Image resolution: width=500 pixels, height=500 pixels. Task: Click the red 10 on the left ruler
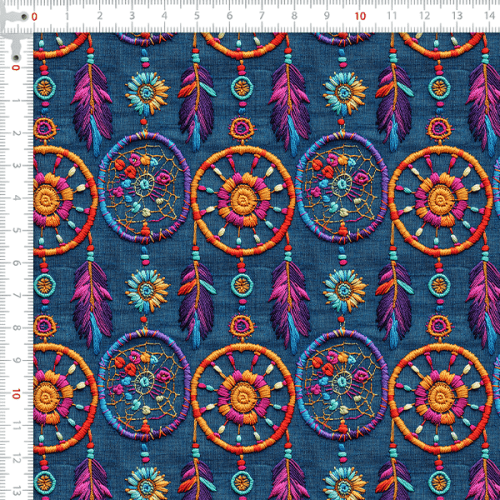pos(16,394)
